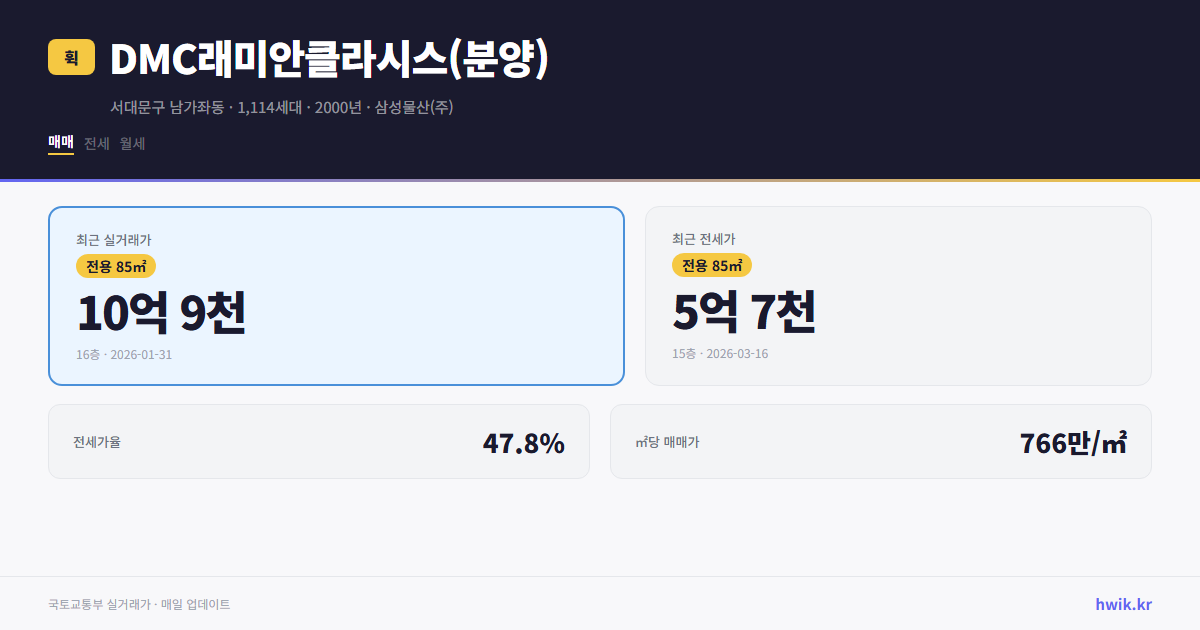Open the 월세 tab
Image resolution: width=1200 pixels, height=630 pixels.
131,143
